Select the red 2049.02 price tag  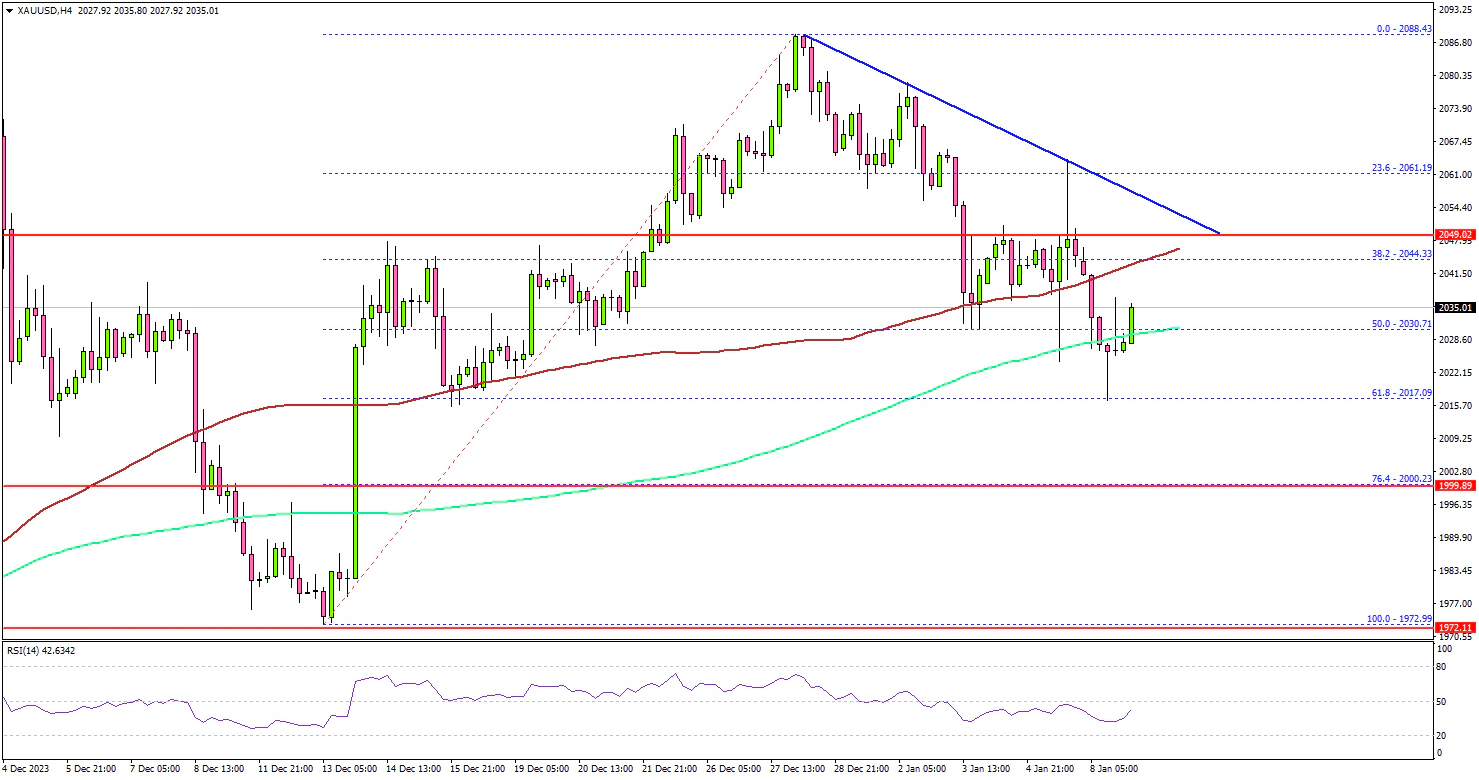[x=1454, y=235]
